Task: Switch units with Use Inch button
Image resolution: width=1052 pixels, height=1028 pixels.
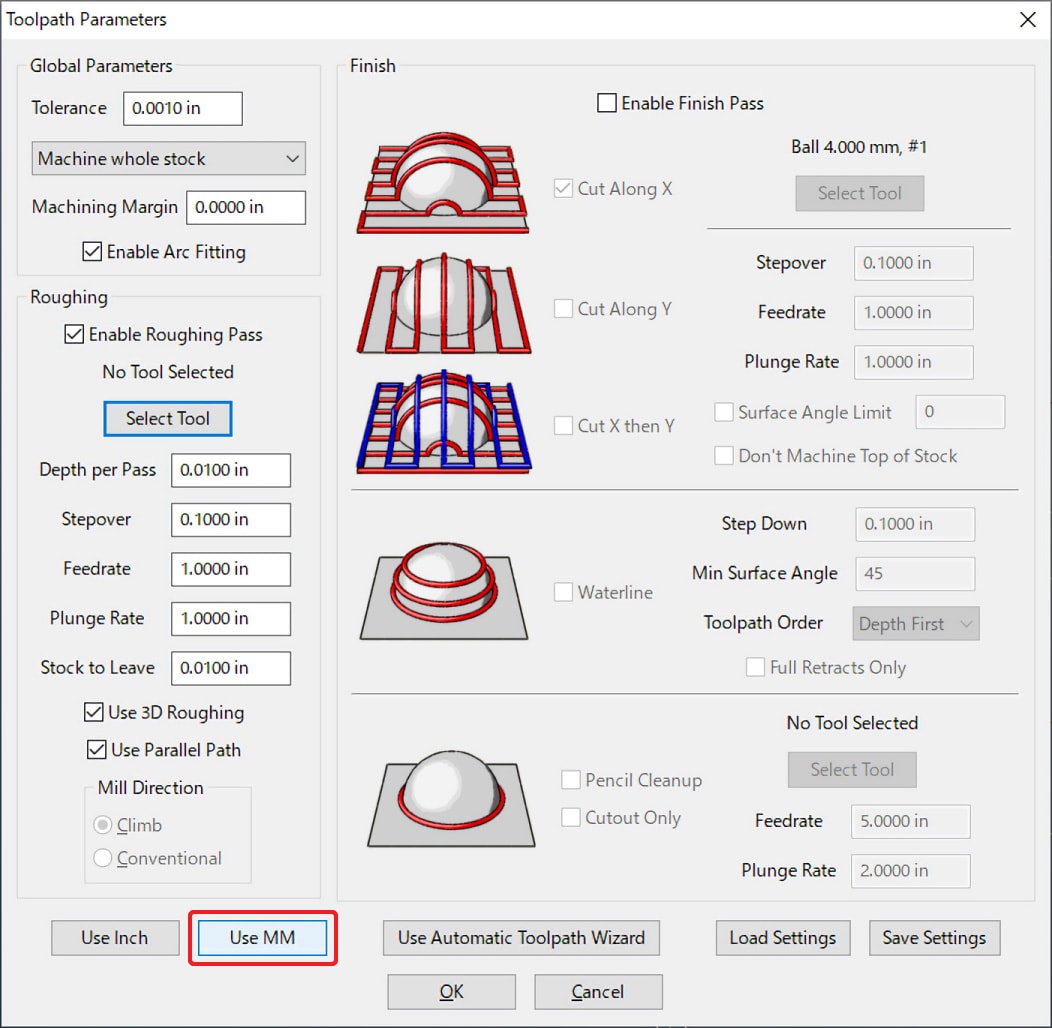Action: tap(115, 938)
